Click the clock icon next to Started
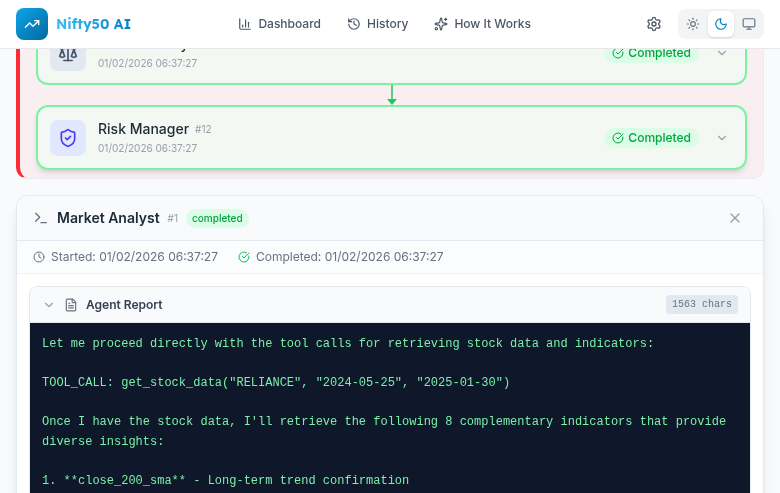 39,257
